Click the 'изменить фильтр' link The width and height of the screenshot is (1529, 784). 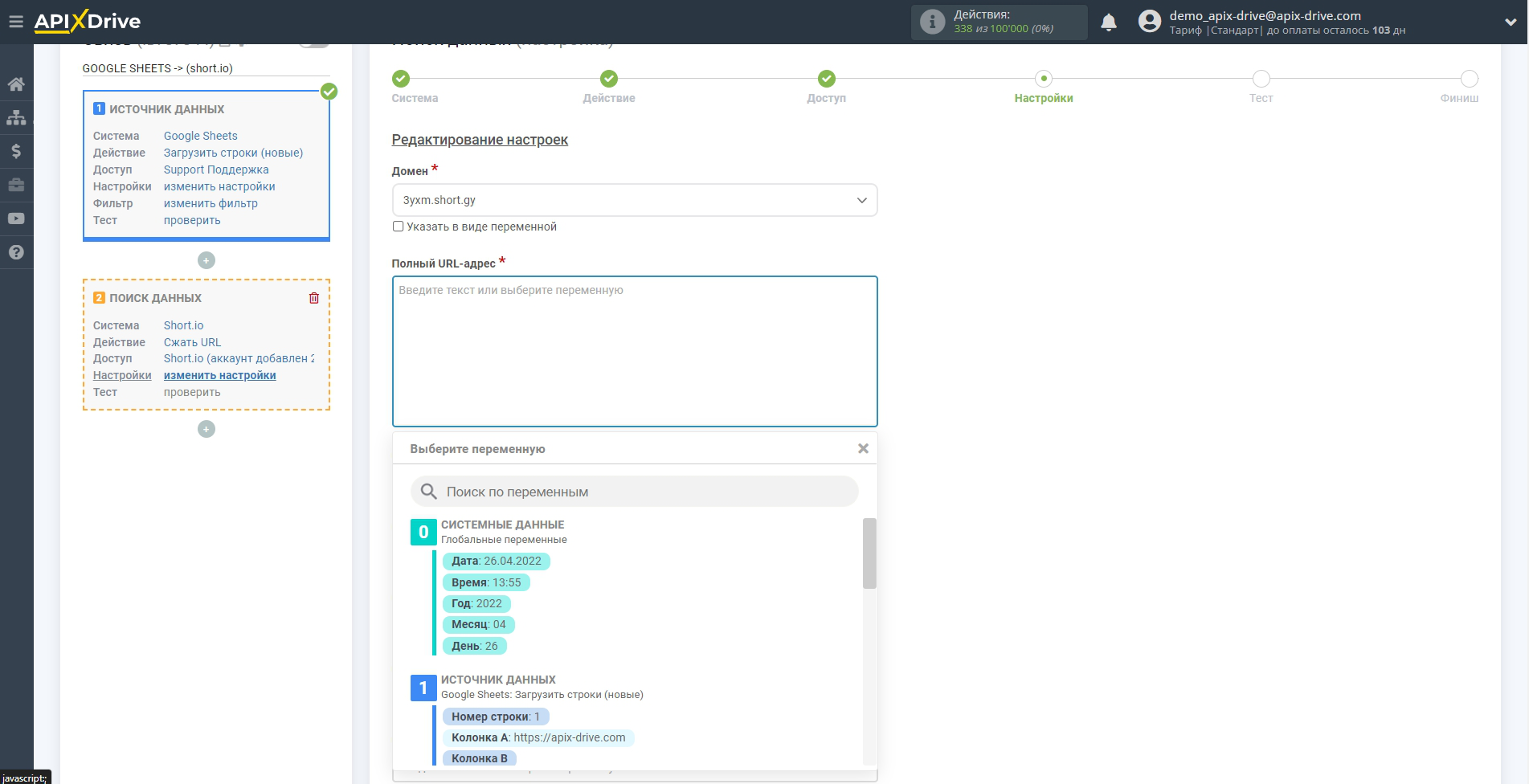tap(211, 203)
